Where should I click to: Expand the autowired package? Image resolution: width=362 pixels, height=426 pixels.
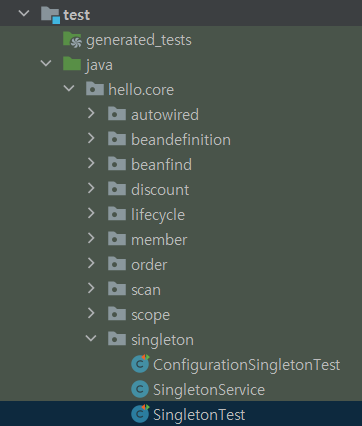[x=91, y=113]
